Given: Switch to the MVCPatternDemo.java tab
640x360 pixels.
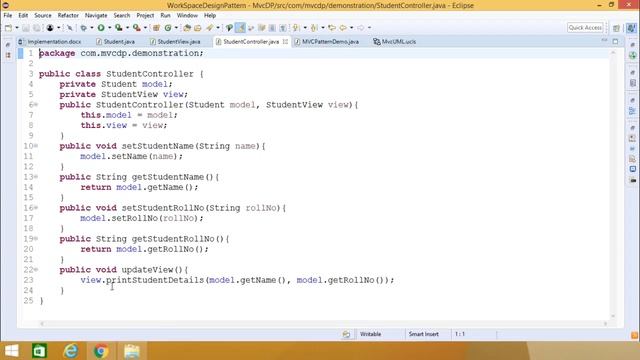Looking at the screenshot, I should (327, 42).
